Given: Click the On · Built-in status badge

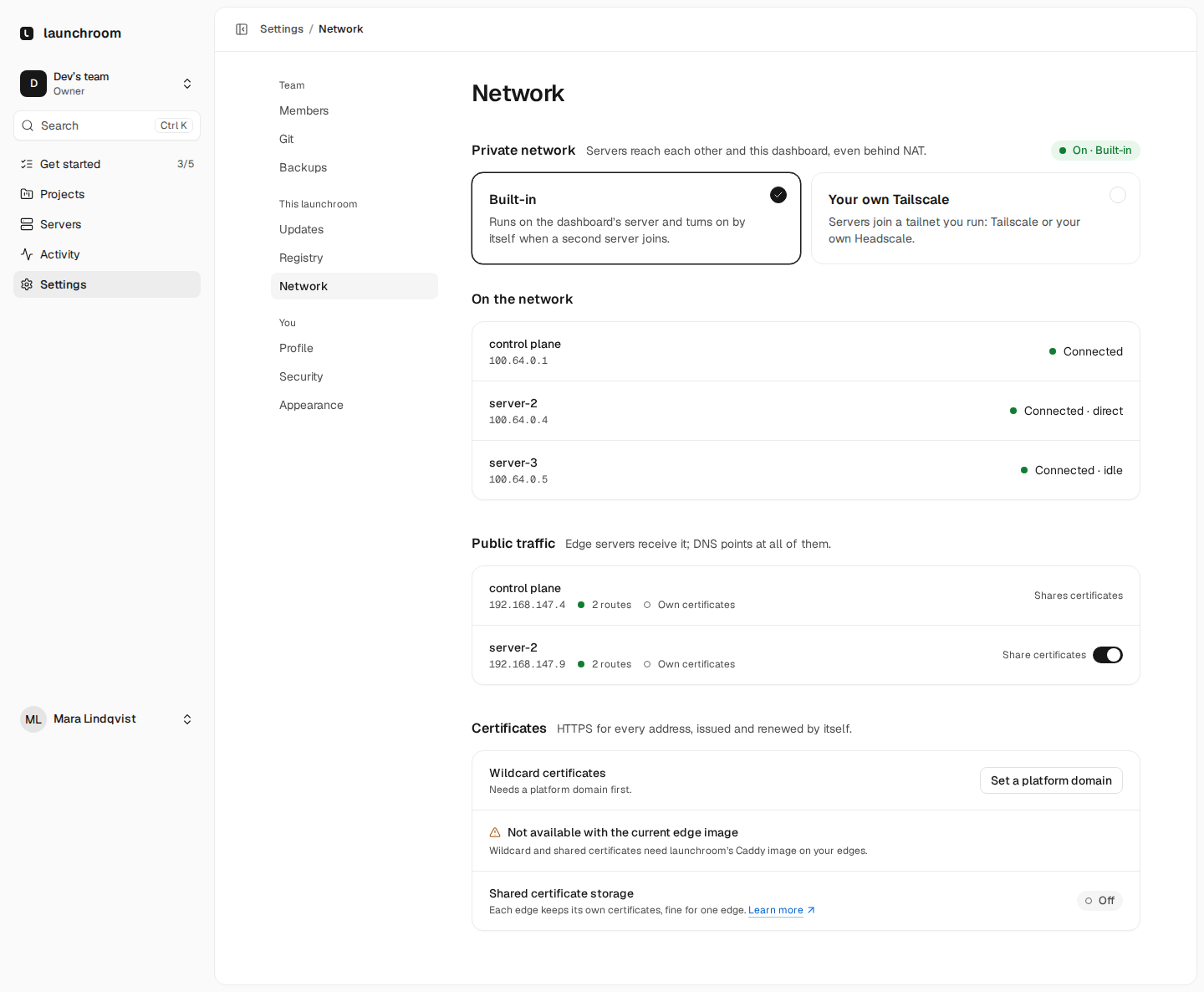Looking at the screenshot, I should point(1095,151).
